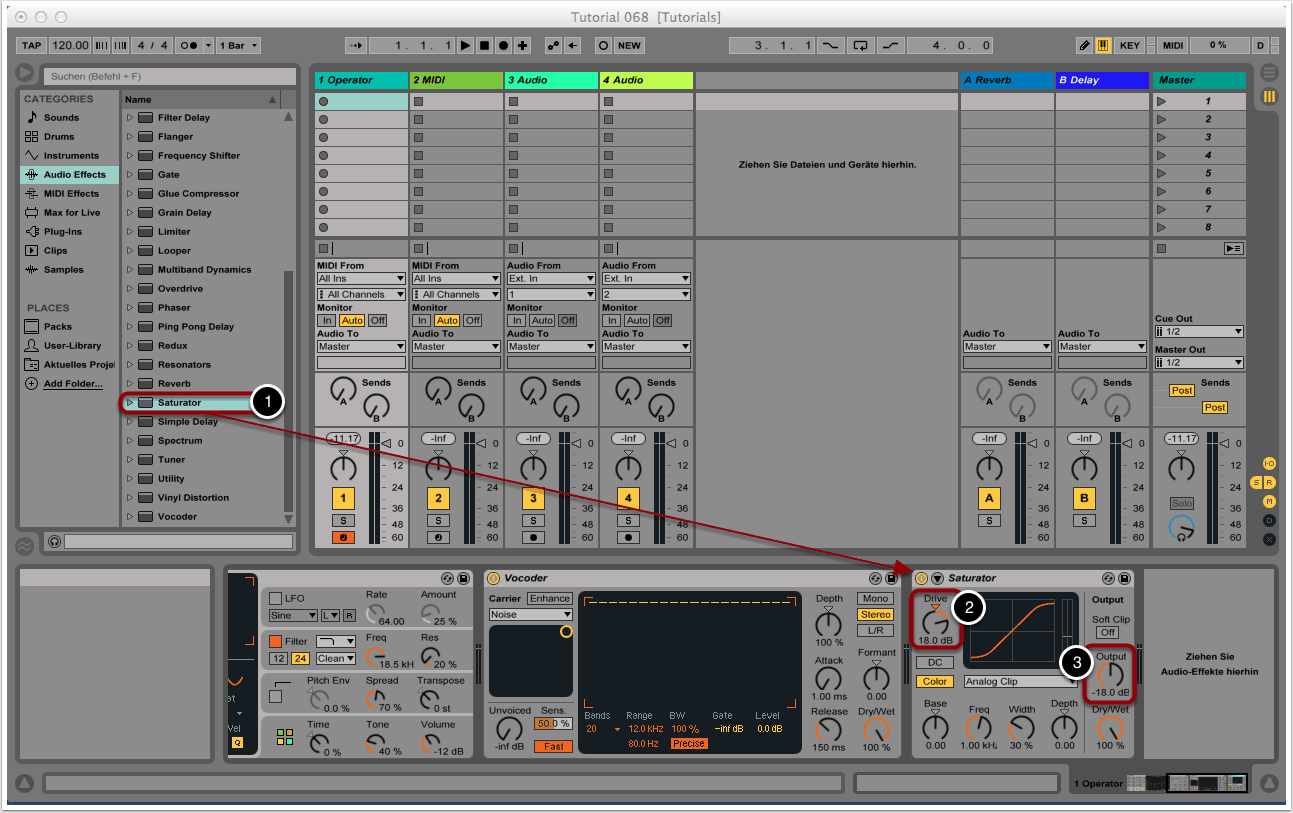Viewport: 1293px width, 813px height.
Task: Enable the LFO checkbox in Operator
Action: pyautogui.click(x=276, y=598)
